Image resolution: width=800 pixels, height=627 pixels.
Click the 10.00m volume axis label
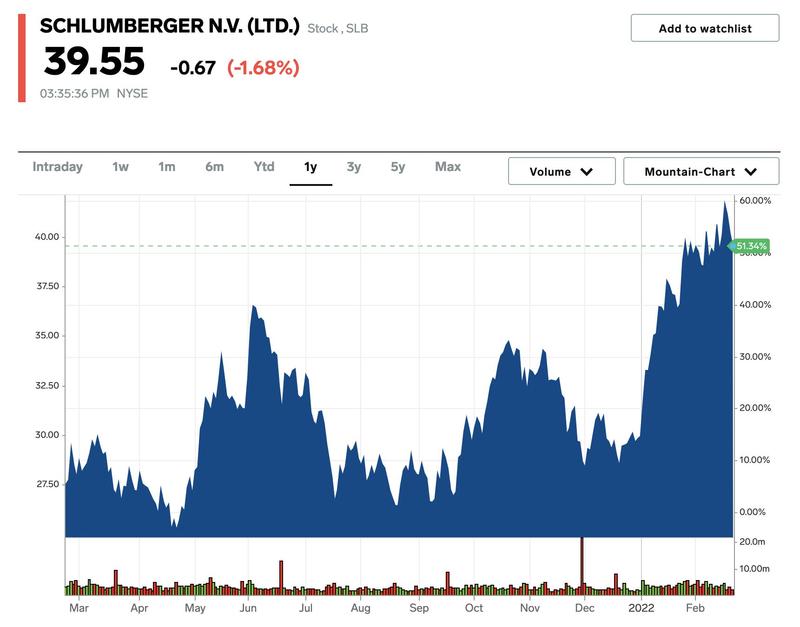tap(754, 568)
